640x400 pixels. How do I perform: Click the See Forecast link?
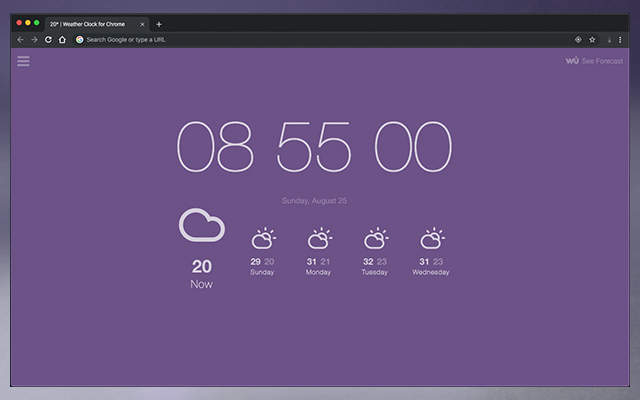[602, 61]
